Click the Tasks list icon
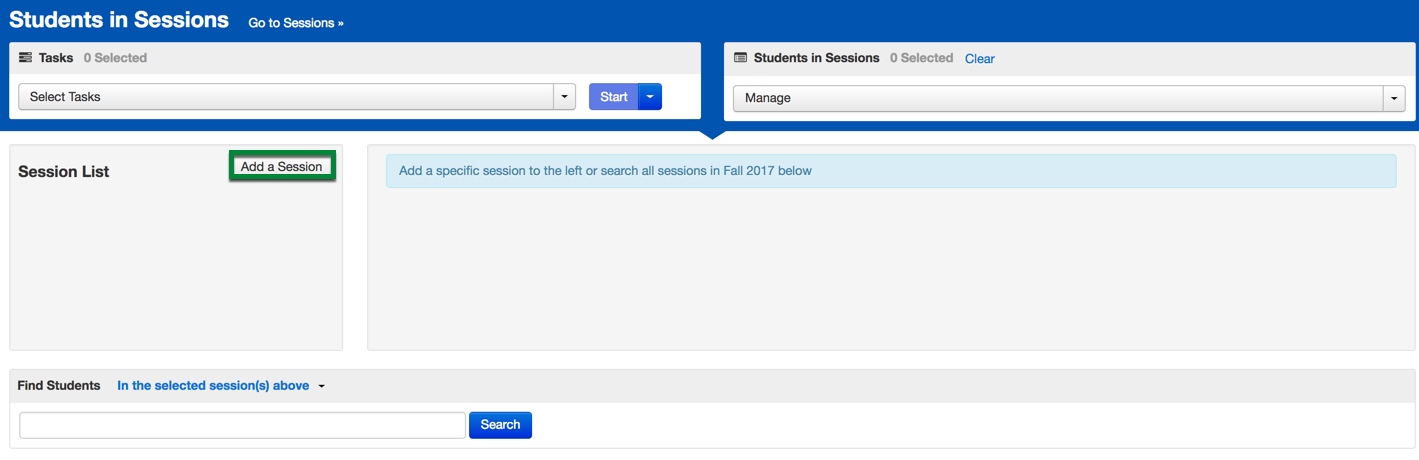This screenshot has width=1419, height=460. [x=26, y=58]
